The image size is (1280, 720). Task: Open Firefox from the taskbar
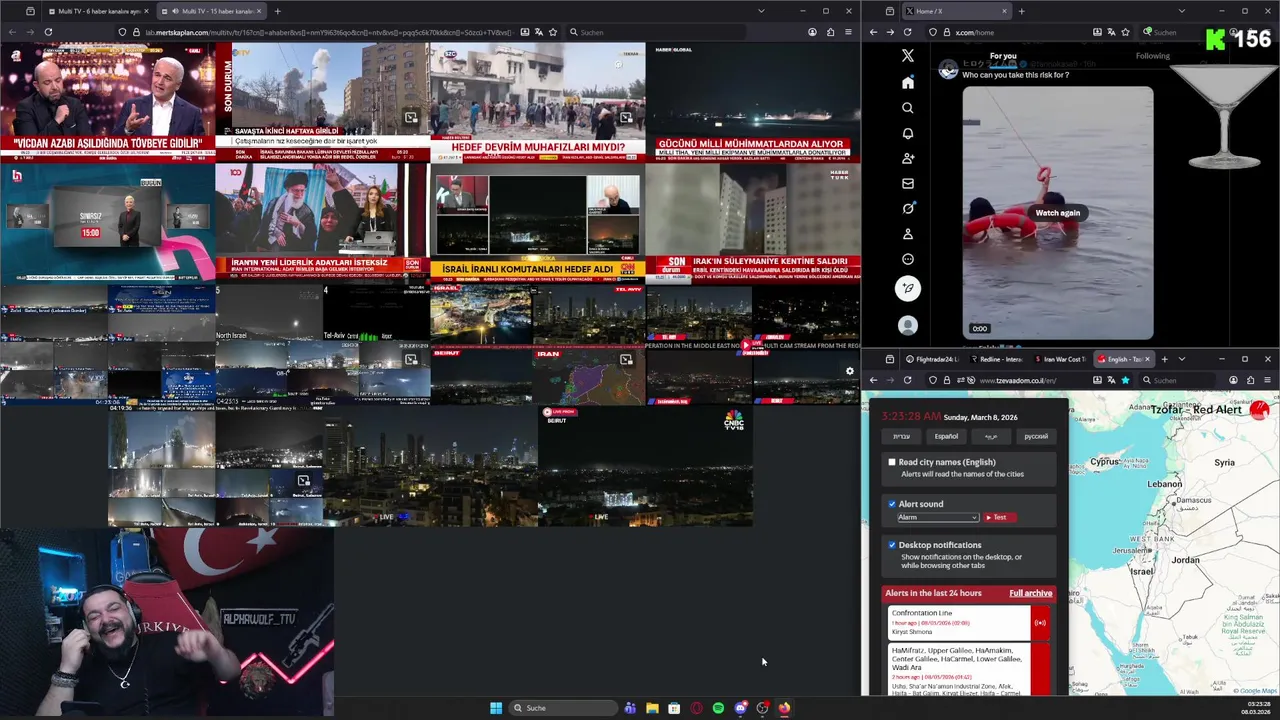click(x=784, y=708)
